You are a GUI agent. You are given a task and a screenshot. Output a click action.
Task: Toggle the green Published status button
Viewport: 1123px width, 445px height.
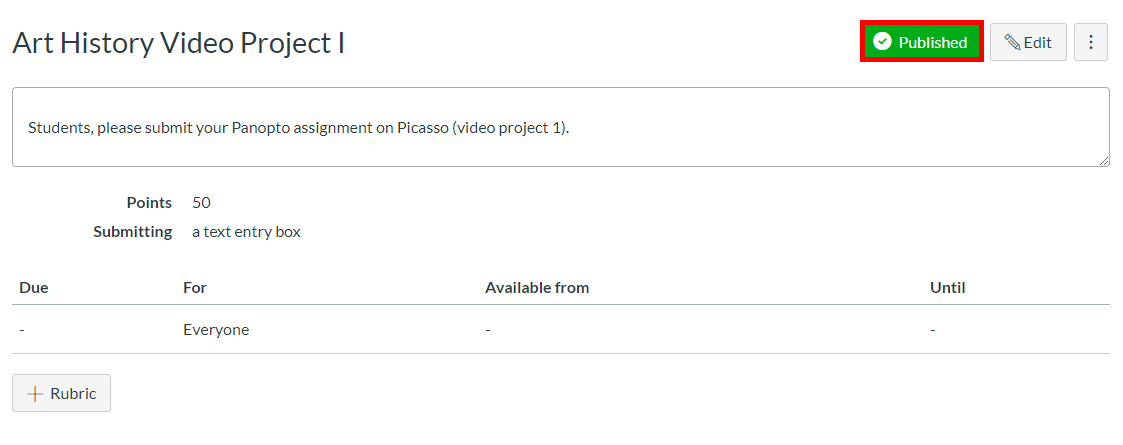[x=922, y=42]
